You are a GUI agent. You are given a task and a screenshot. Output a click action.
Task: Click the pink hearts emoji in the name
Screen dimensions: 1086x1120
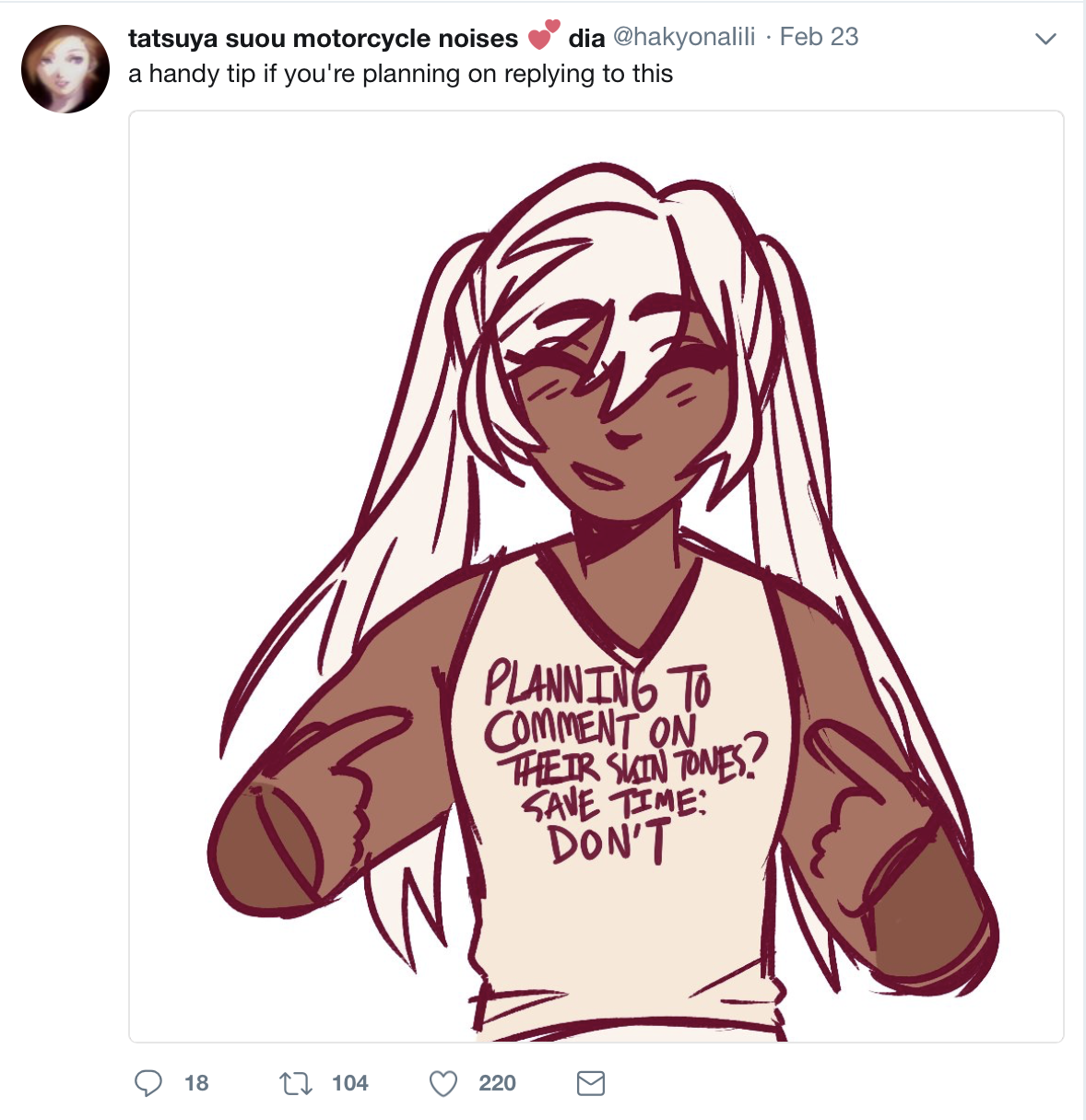coord(544,35)
